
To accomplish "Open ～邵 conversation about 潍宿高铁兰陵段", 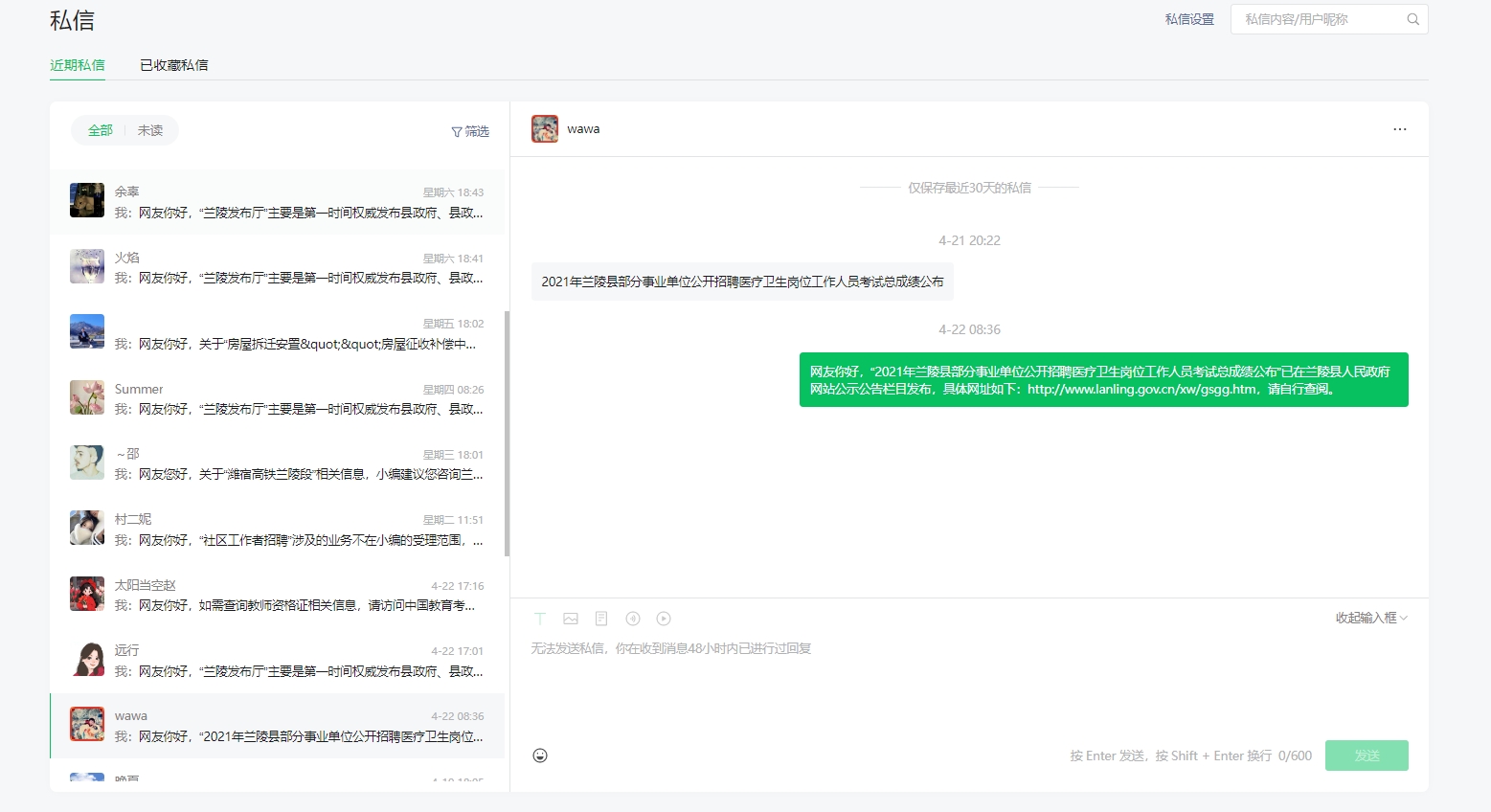I will 278,463.
